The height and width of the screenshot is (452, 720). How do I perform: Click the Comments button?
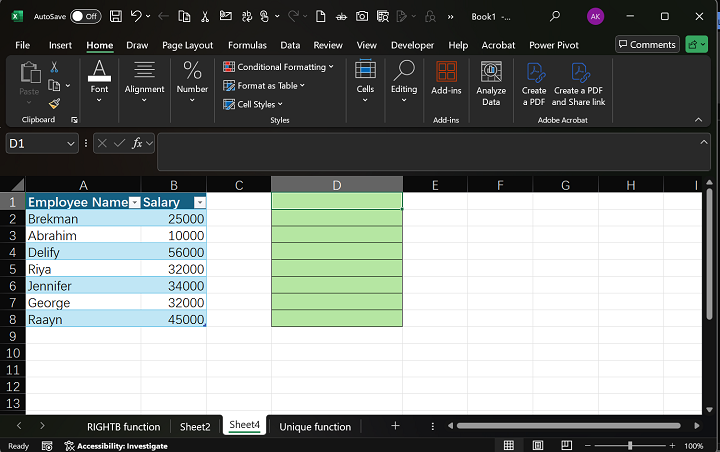646,45
